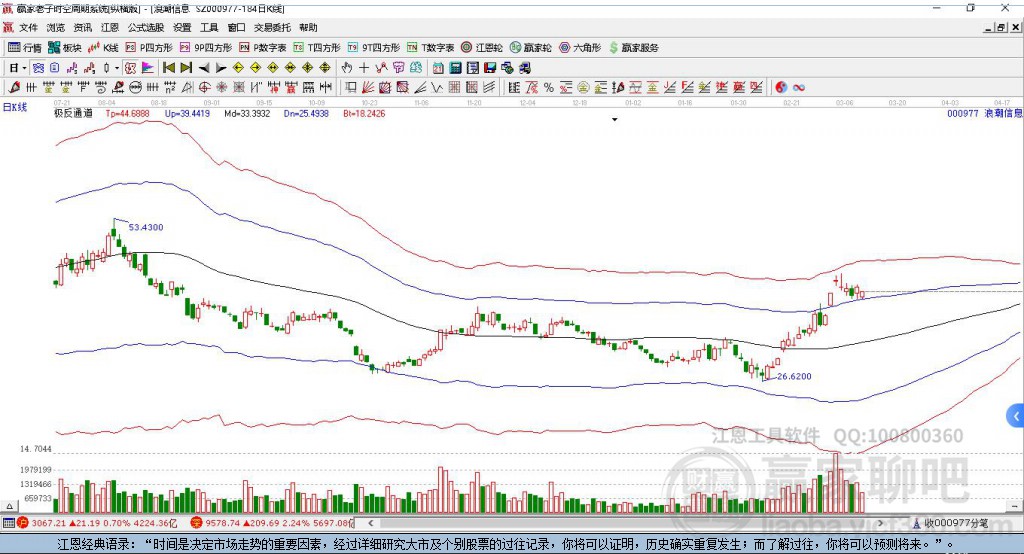Image resolution: width=1024 pixels, height=554 pixels.
Task: Open the 公式选股 menu
Action: point(145,28)
